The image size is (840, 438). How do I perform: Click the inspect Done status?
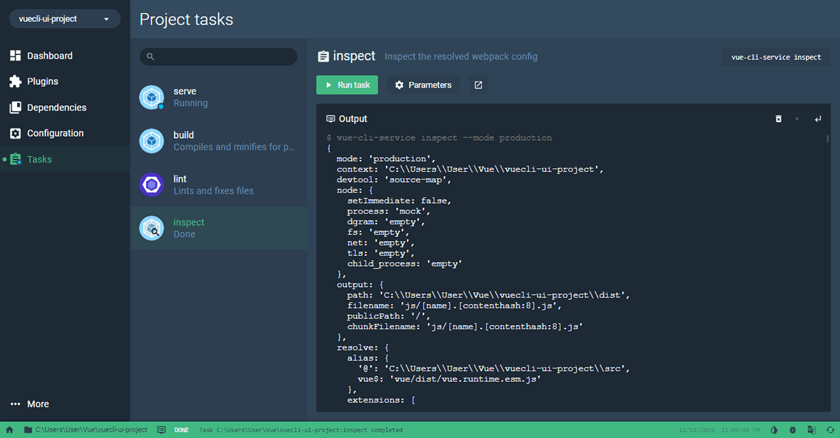coord(184,234)
